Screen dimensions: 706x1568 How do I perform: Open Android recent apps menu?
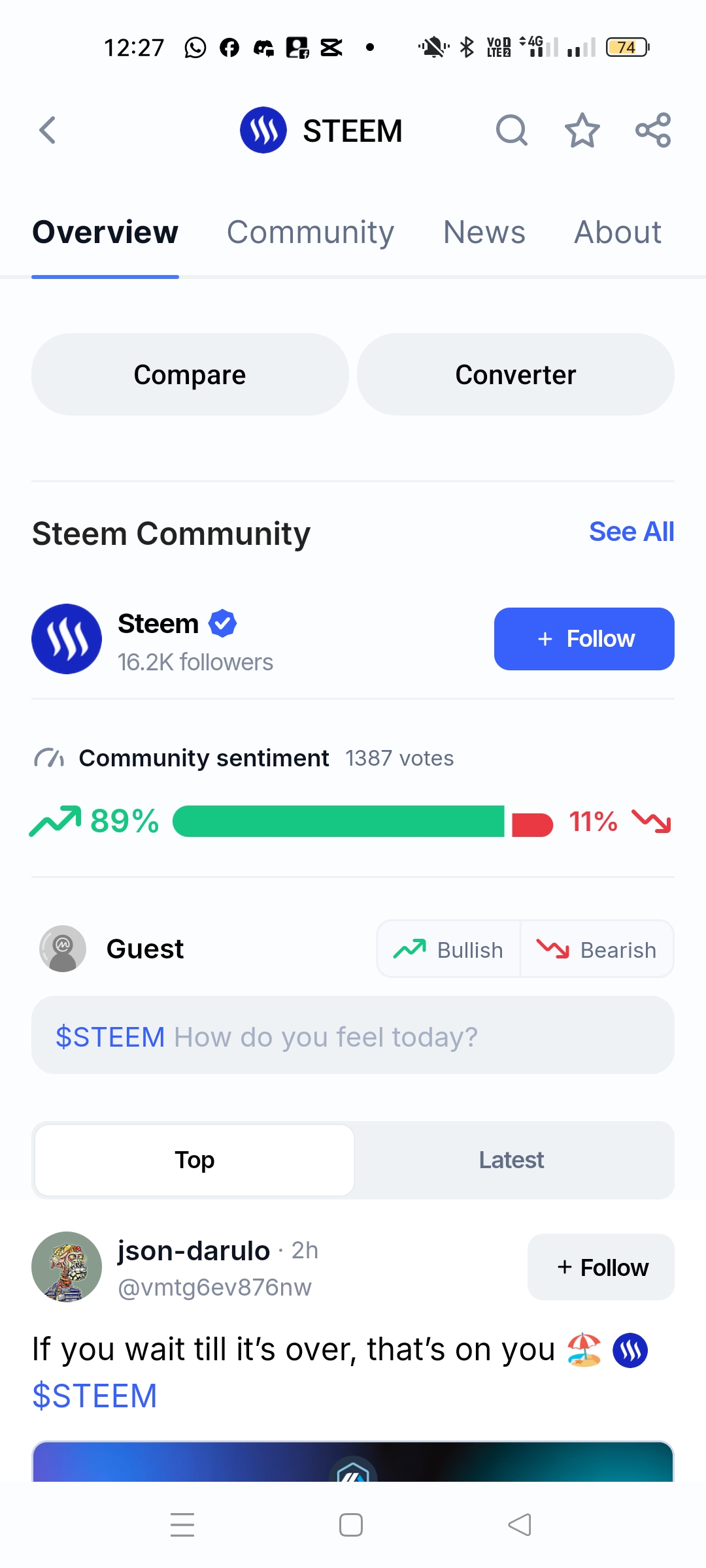182,1525
